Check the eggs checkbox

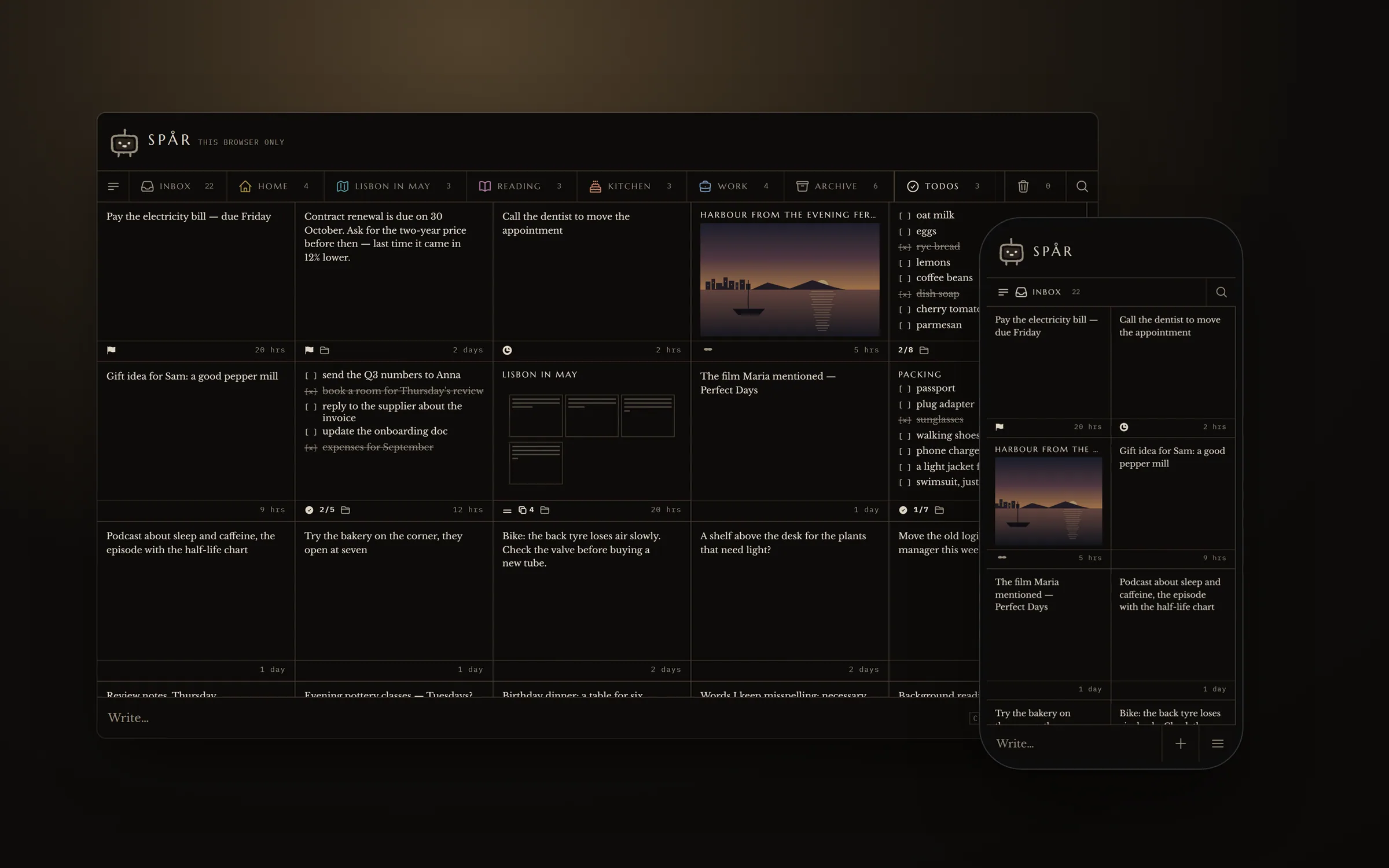(x=905, y=231)
